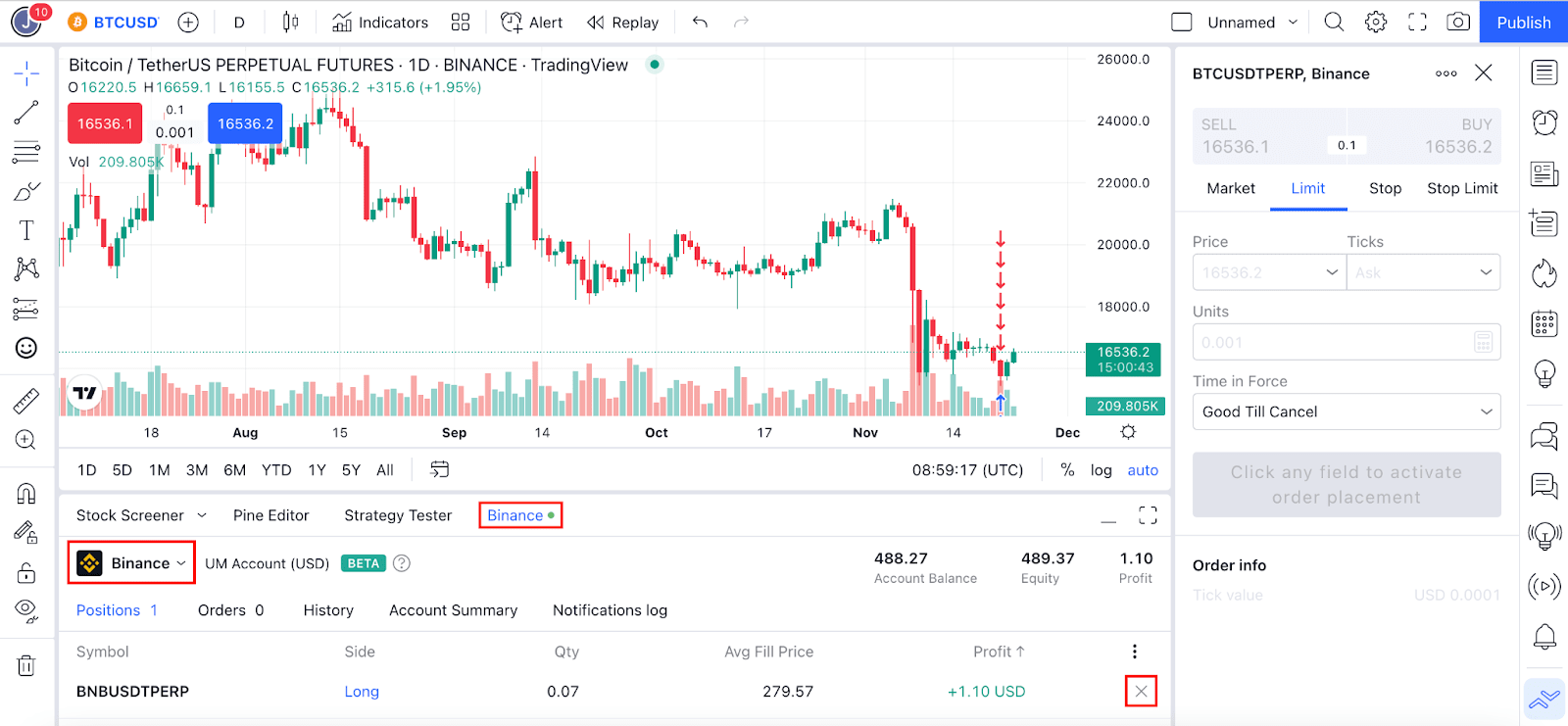Screen dimensions: 1568x726
Task: Switch to the Orders tab
Action: point(230,610)
